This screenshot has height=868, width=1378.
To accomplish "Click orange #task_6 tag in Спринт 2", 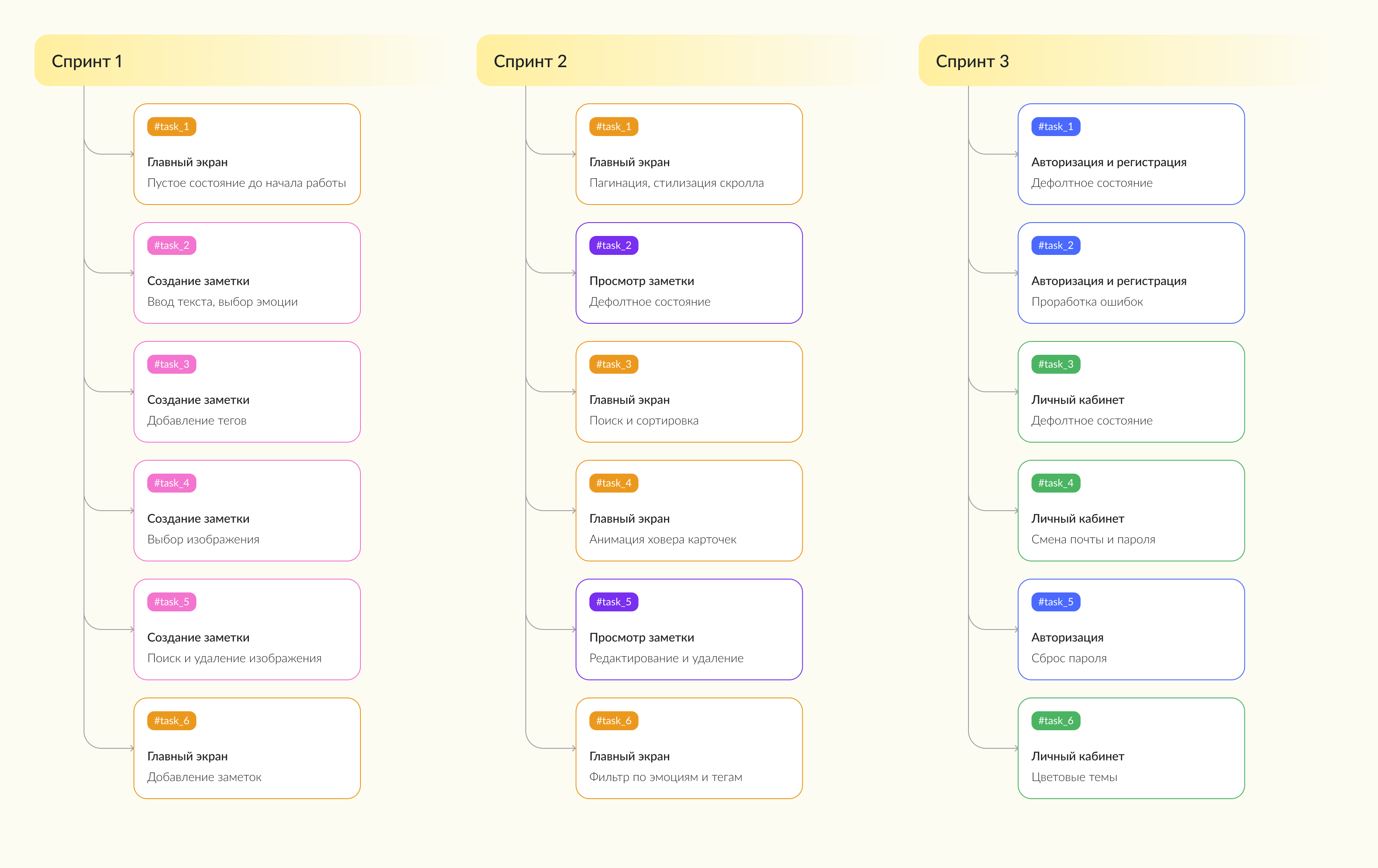I will tap(614, 721).
